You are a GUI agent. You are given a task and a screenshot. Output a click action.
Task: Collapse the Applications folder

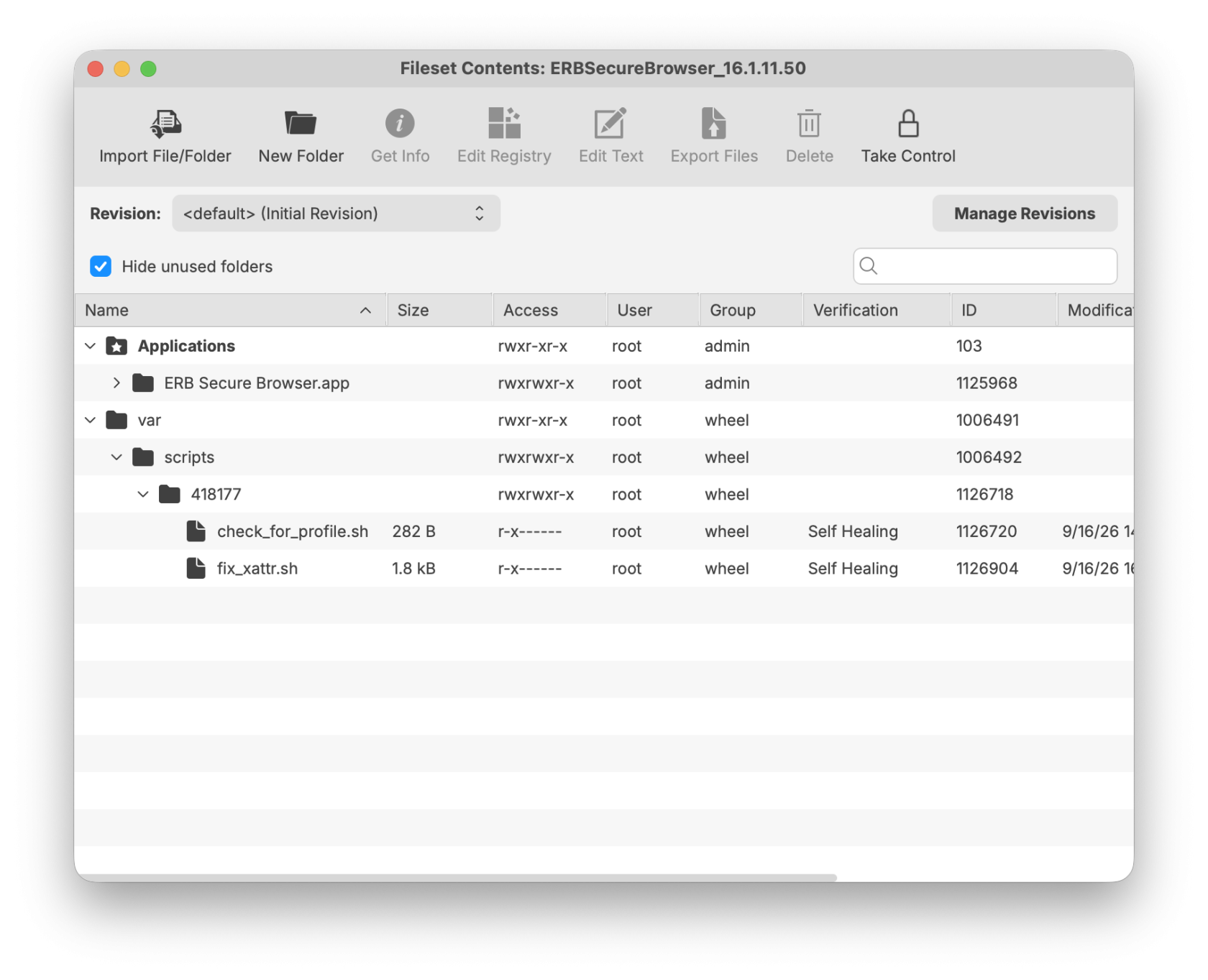(x=90, y=346)
